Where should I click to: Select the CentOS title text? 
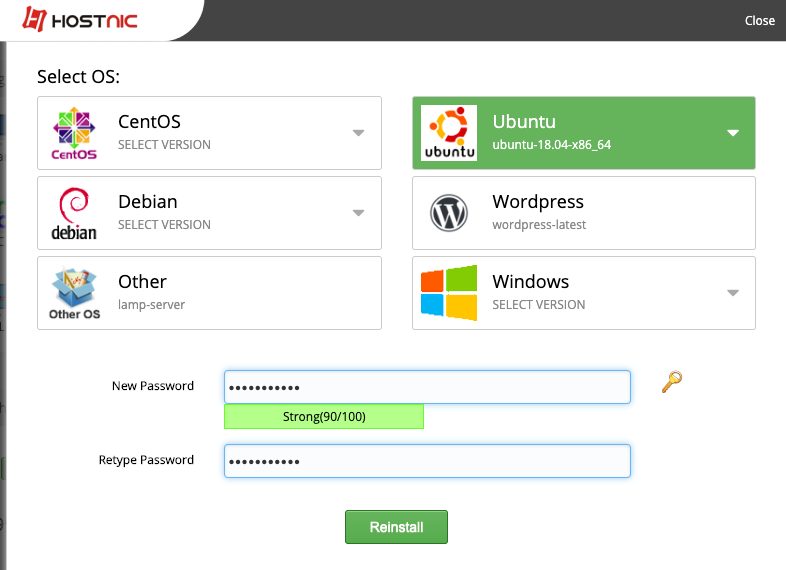tap(149, 122)
